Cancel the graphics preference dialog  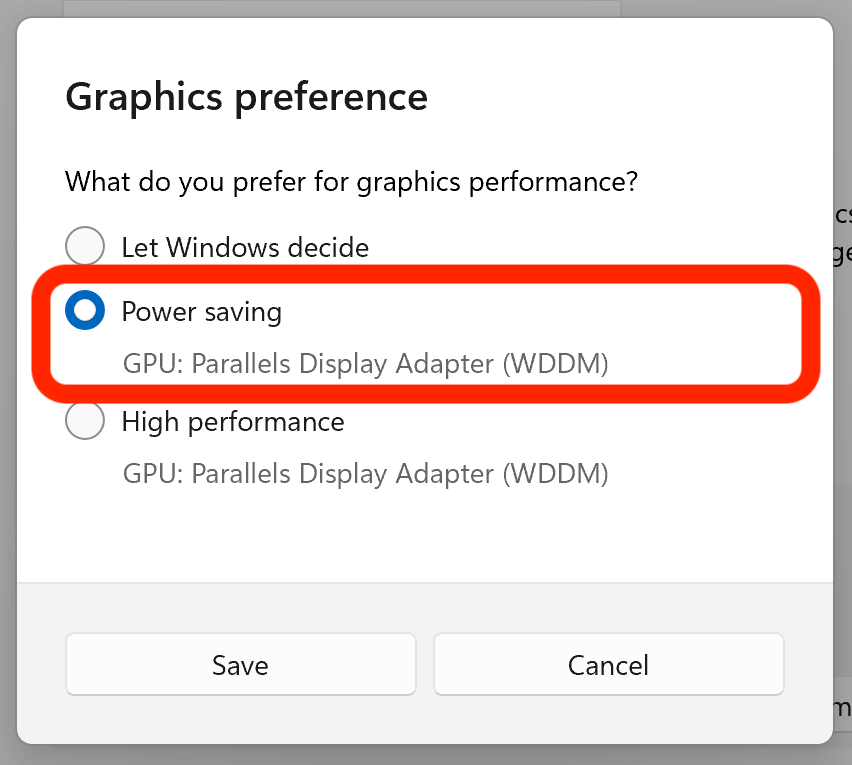click(x=608, y=665)
